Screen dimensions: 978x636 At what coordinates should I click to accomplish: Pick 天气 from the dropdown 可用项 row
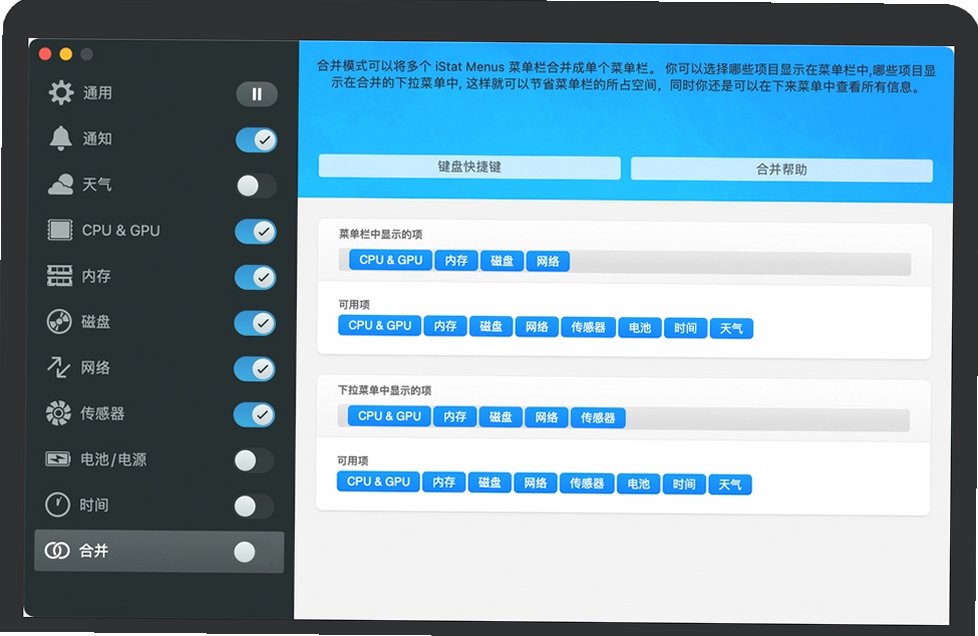tap(730, 484)
